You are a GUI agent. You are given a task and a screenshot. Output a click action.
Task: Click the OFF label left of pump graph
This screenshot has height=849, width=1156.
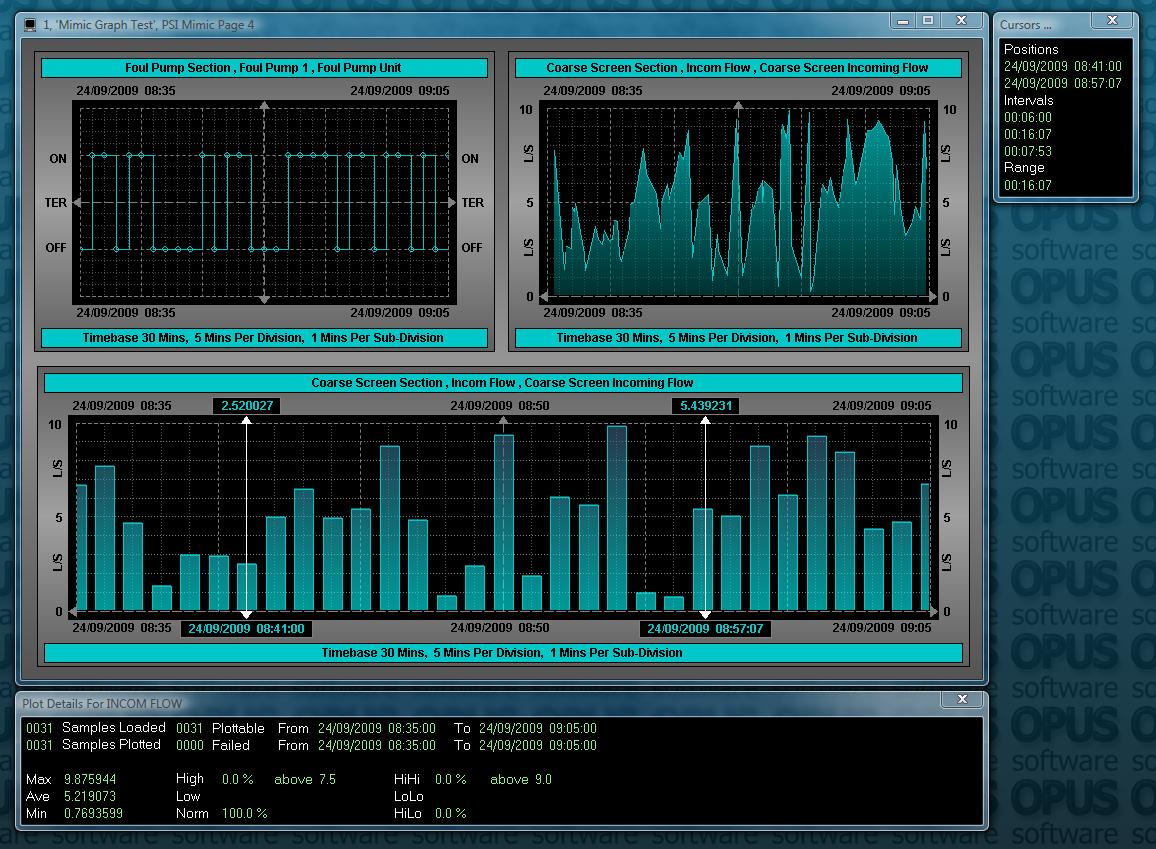[x=55, y=248]
